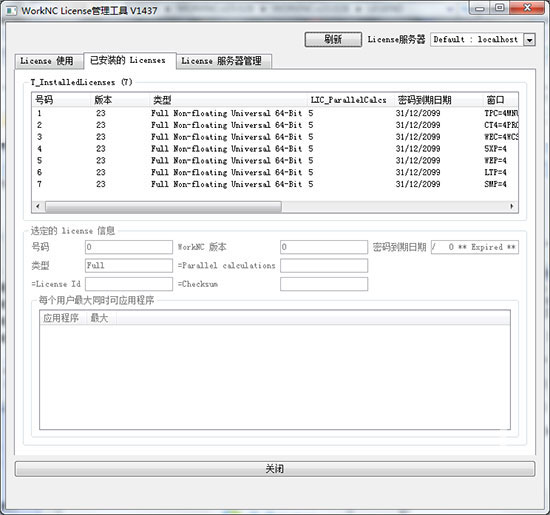Click the CT4=4 window cell
Viewport: 550px width, 515px height.
[x=501, y=125]
